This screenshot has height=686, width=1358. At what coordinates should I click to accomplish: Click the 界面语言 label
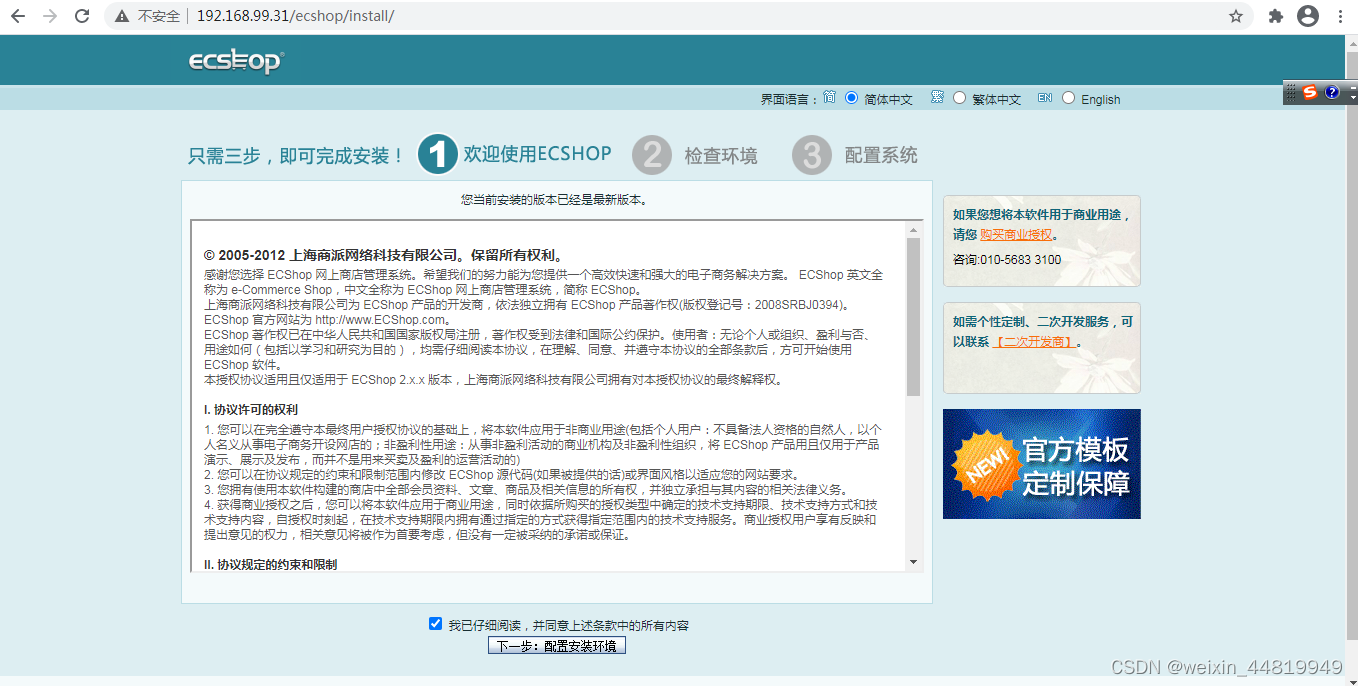click(789, 99)
